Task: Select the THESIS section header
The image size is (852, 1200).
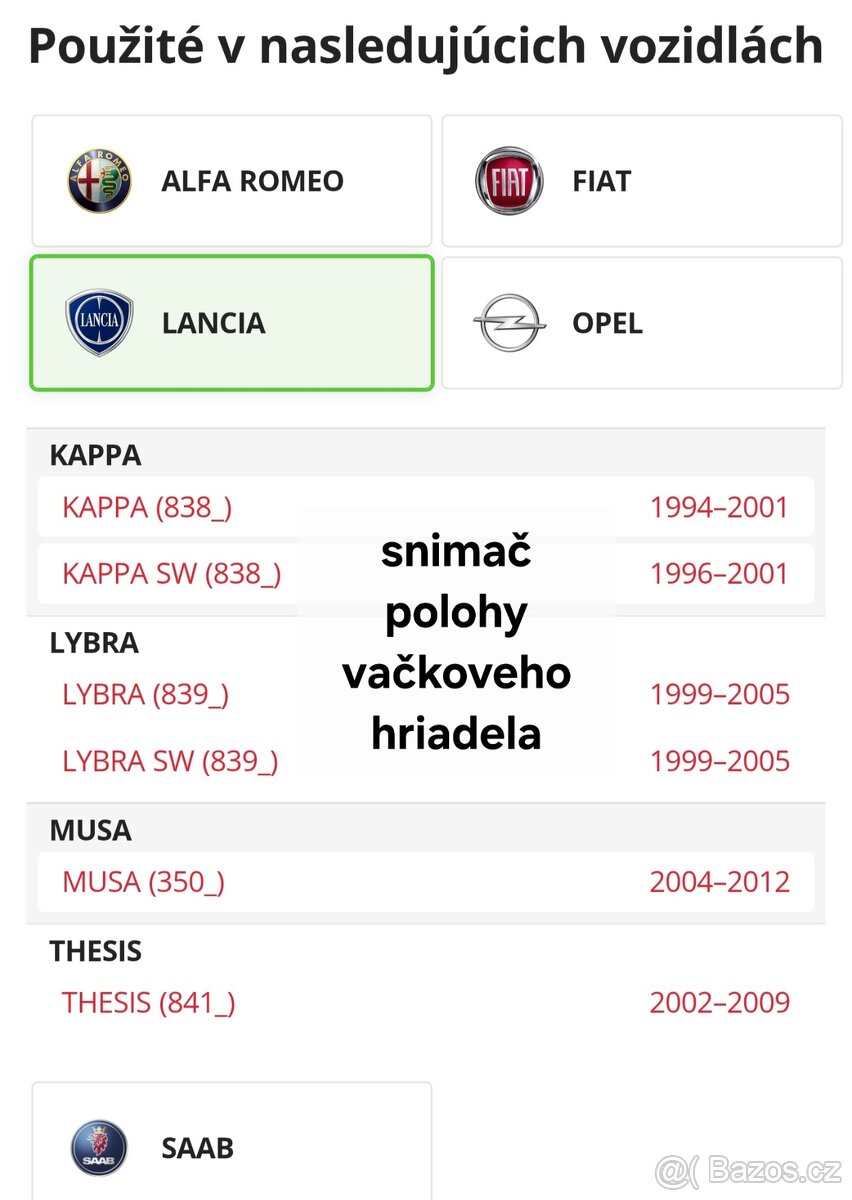Action: (x=96, y=951)
